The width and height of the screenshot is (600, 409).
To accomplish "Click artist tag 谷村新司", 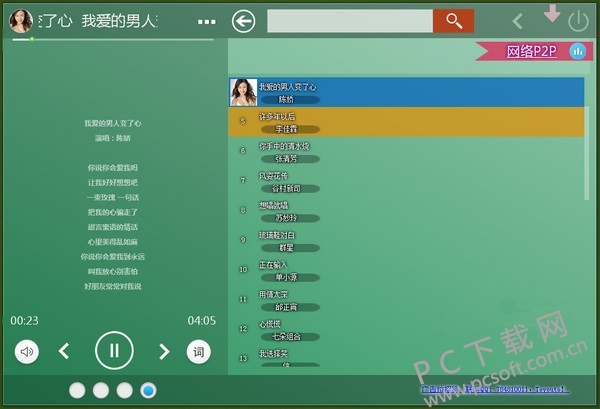I will [x=290, y=189].
